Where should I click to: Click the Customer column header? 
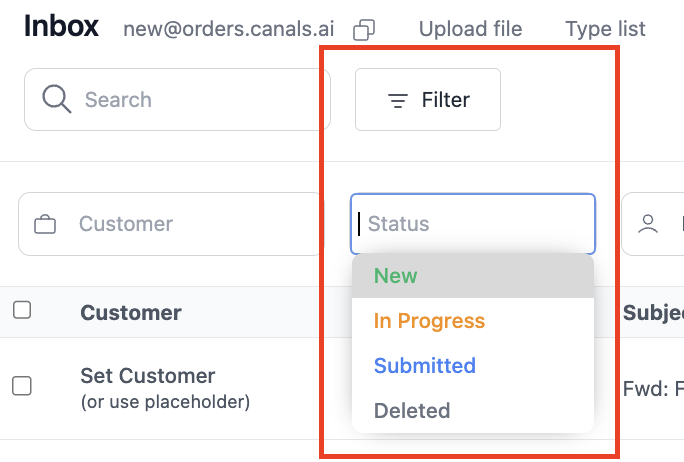131,313
